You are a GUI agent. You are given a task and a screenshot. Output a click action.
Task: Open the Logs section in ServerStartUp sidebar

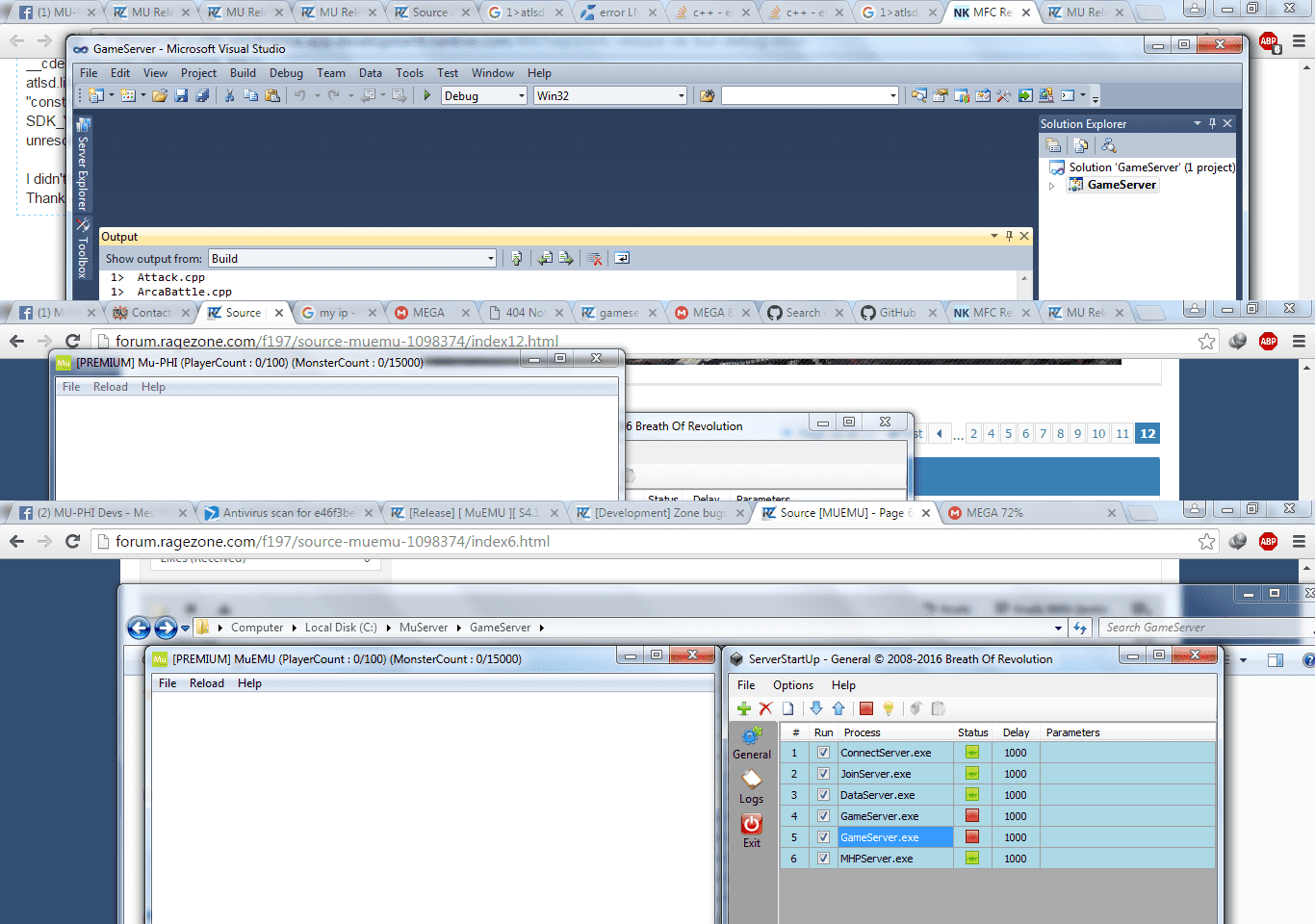pyautogui.click(x=752, y=787)
